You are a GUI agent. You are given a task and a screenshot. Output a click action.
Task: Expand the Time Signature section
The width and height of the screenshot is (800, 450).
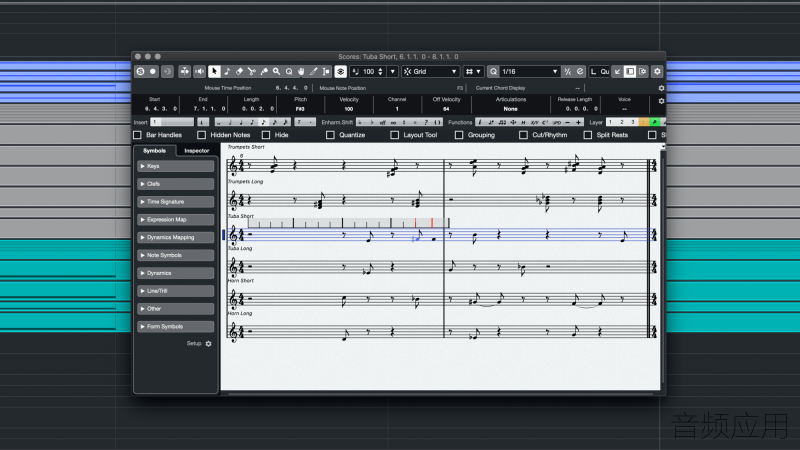(x=176, y=202)
